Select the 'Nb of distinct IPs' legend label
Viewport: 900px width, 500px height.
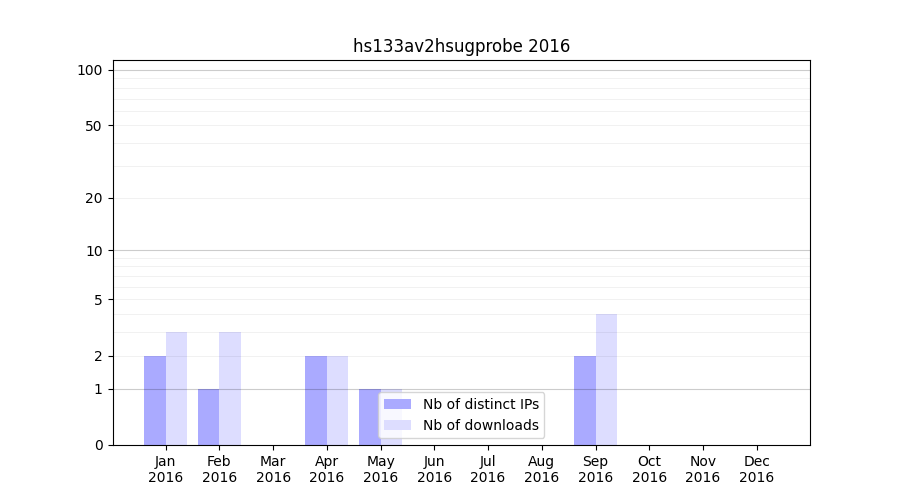[480, 404]
